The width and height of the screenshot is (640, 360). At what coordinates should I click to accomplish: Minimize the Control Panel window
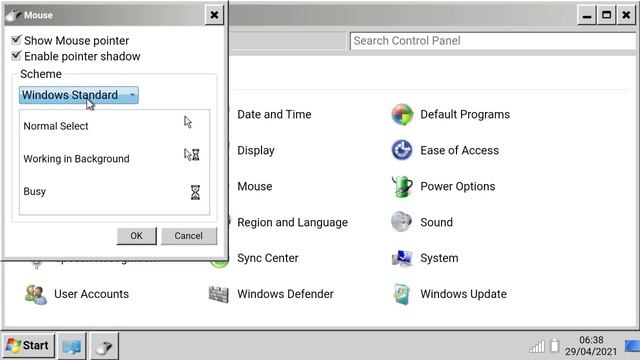click(x=587, y=16)
